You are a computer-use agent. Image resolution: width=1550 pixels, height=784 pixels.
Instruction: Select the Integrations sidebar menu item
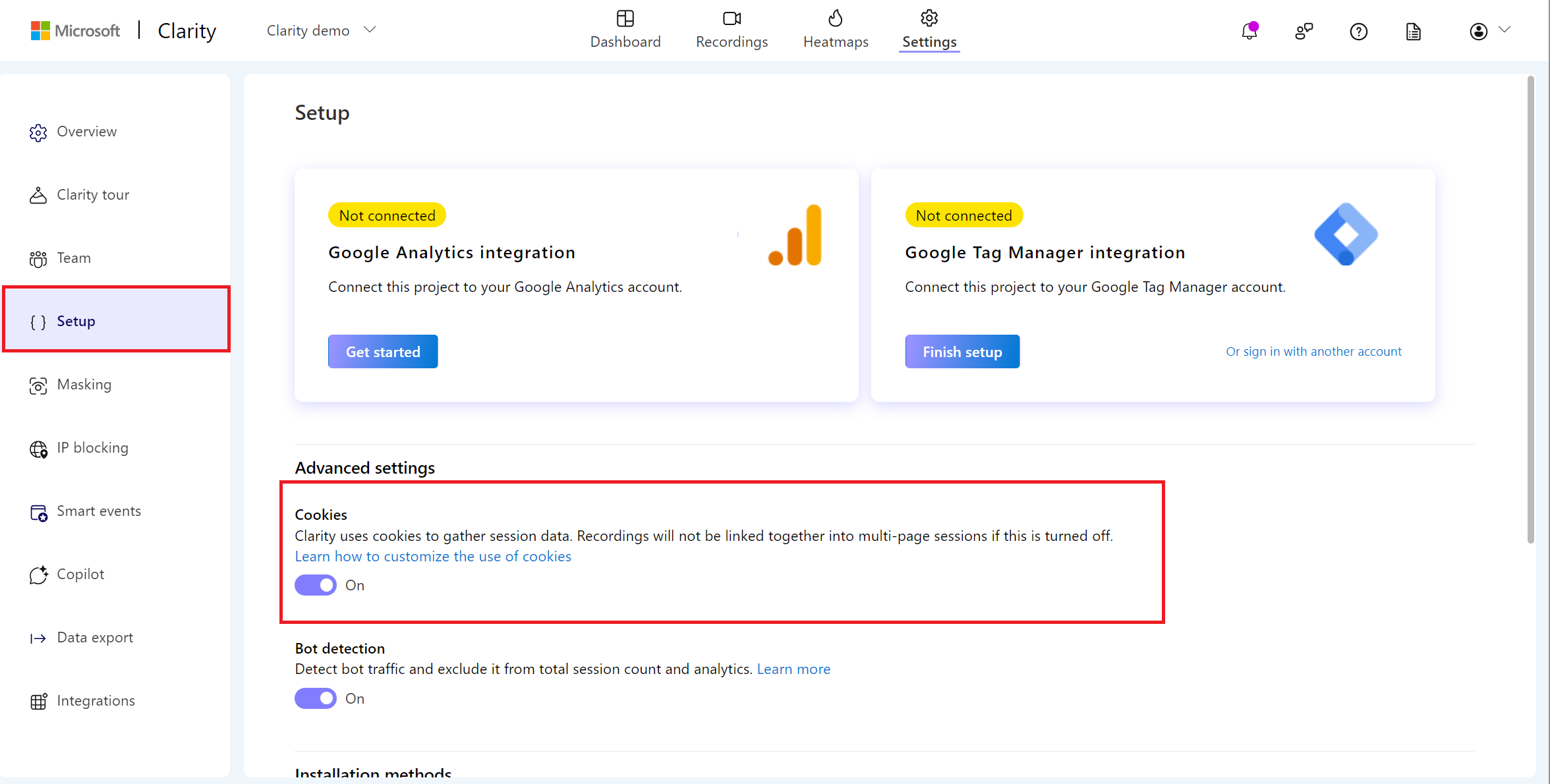95,700
